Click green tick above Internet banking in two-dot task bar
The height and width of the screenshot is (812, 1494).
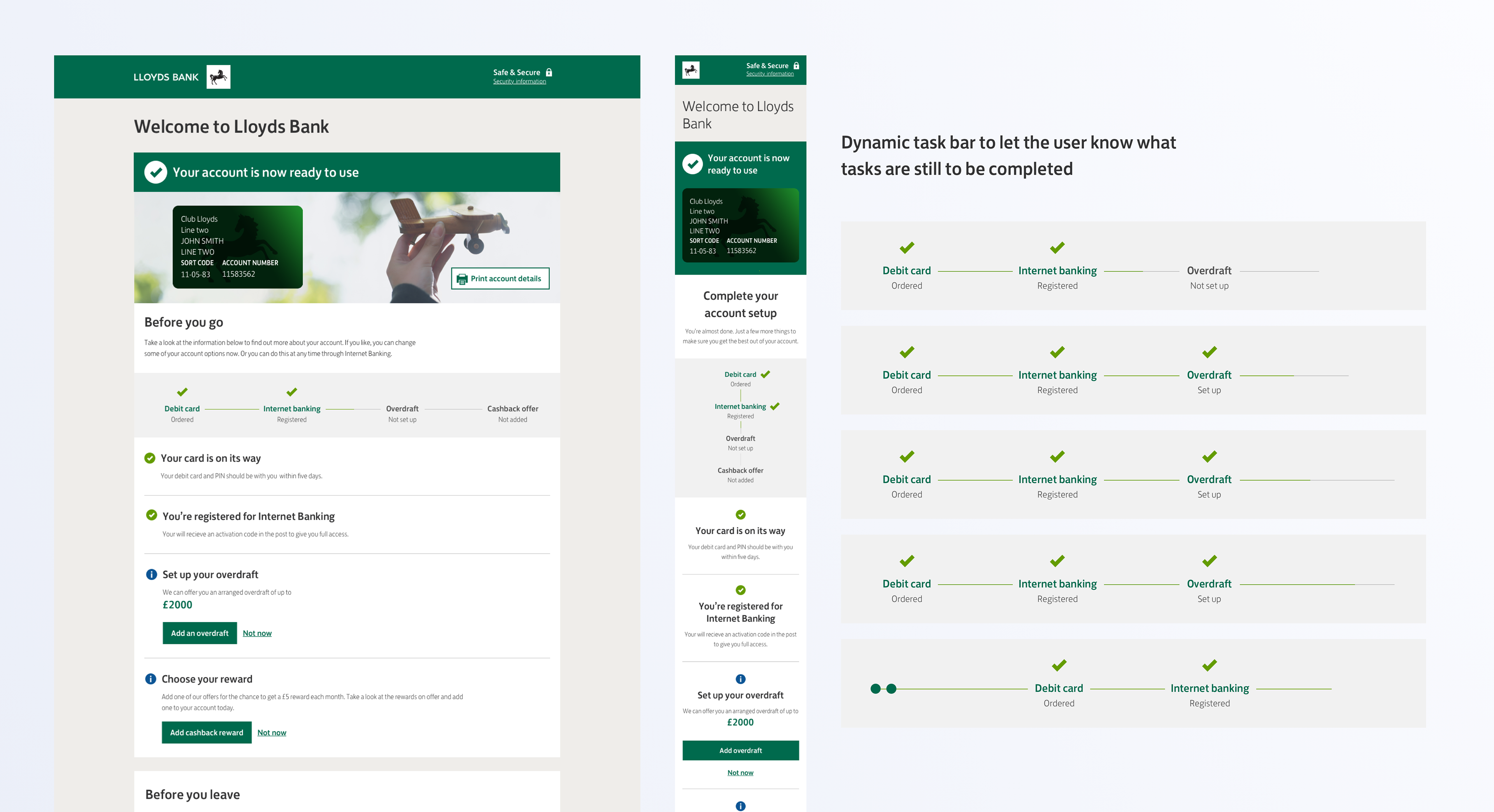click(x=1209, y=665)
